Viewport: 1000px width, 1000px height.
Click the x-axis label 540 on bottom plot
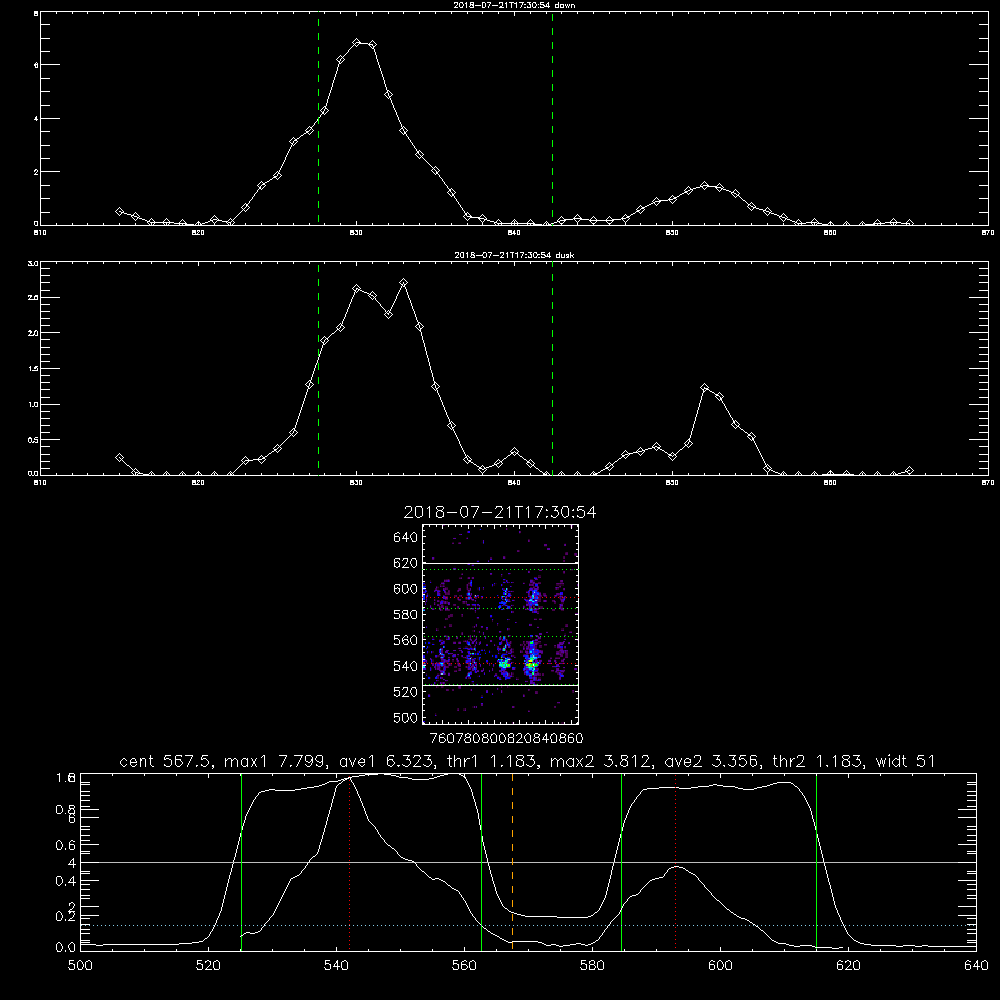336,966
